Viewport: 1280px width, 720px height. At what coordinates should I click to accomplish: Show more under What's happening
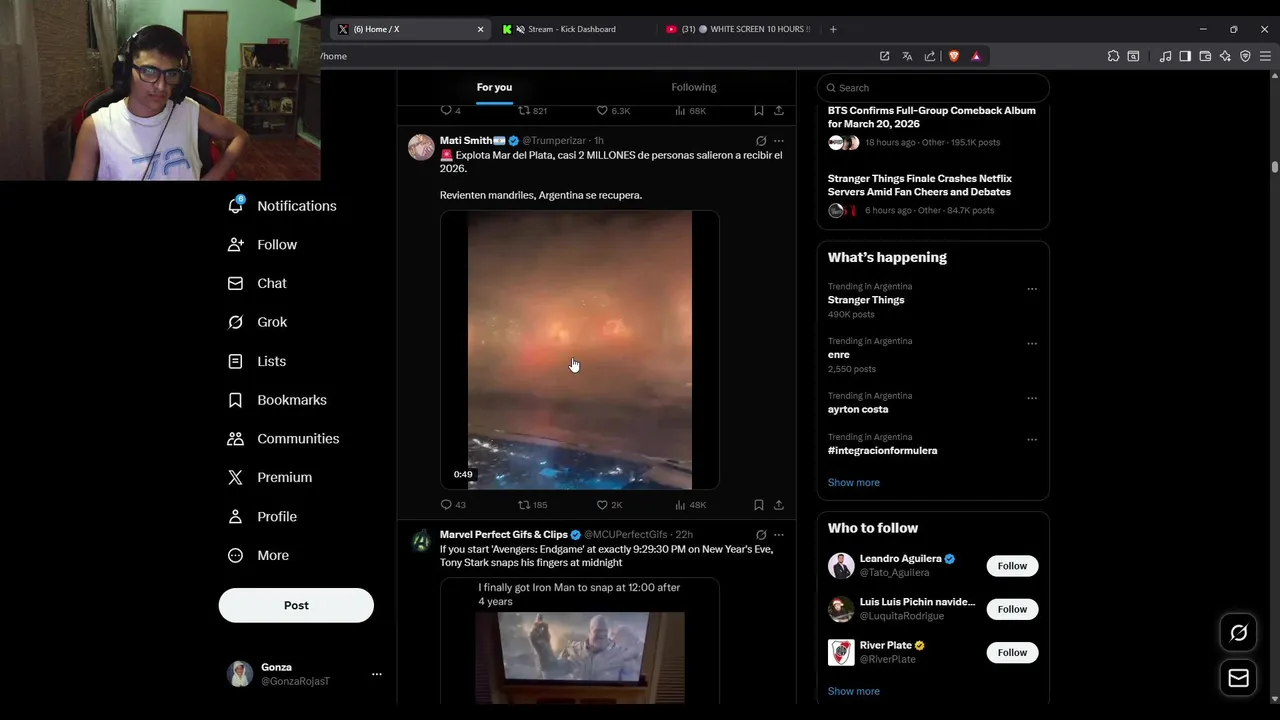[x=854, y=483]
